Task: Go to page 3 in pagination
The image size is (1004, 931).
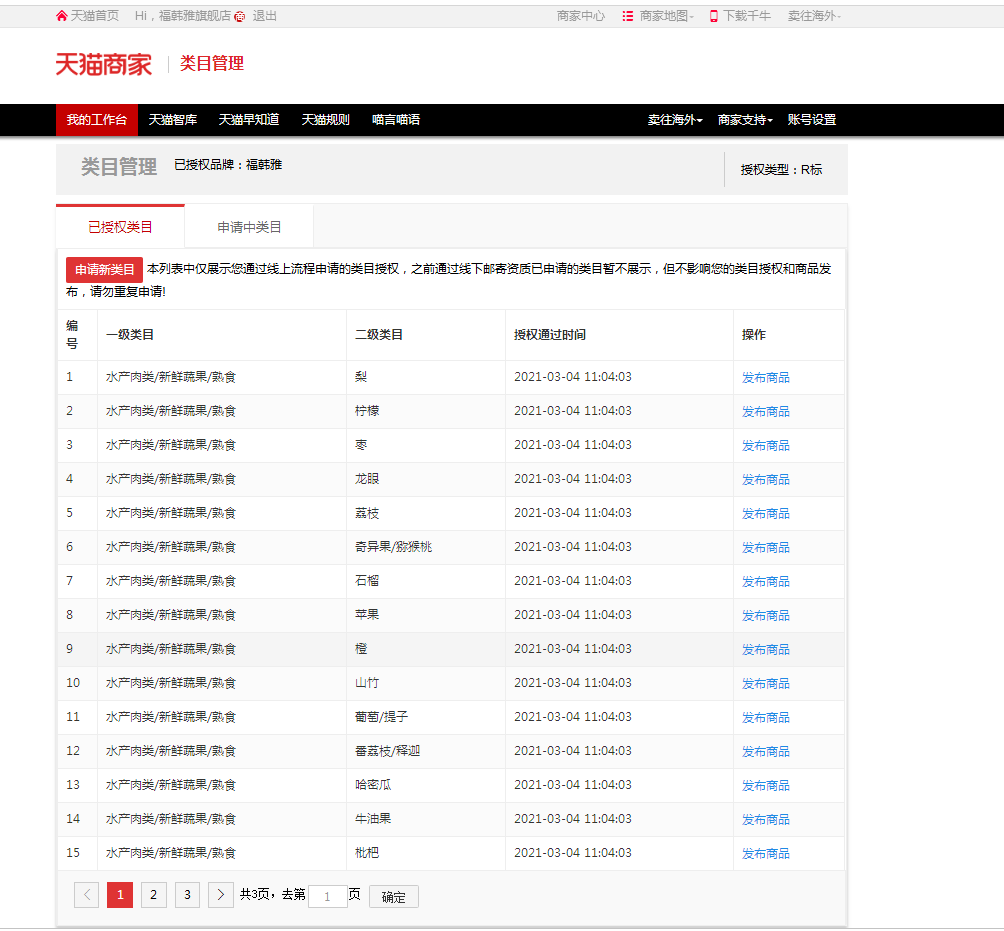Action: [187, 895]
